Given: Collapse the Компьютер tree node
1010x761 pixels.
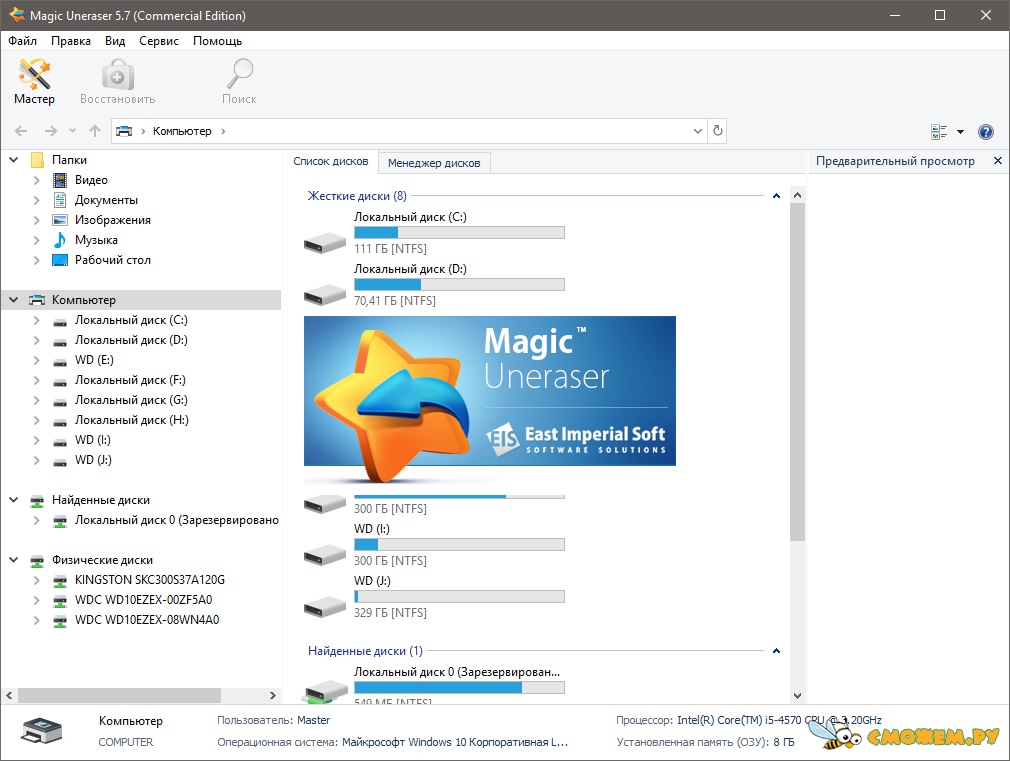Looking at the screenshot, I should 14,300.
